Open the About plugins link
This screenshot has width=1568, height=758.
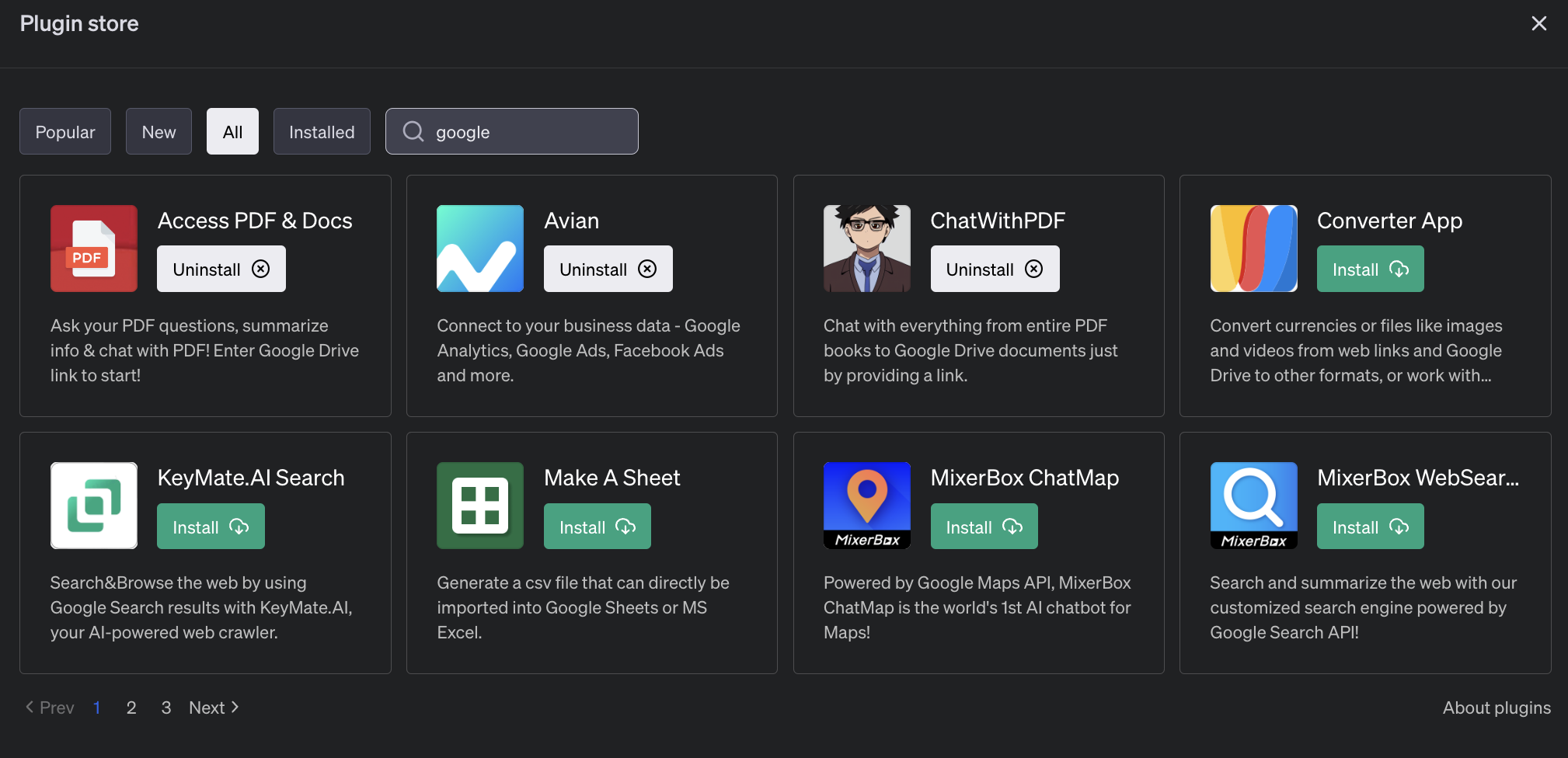click(x=1496, y=708)
